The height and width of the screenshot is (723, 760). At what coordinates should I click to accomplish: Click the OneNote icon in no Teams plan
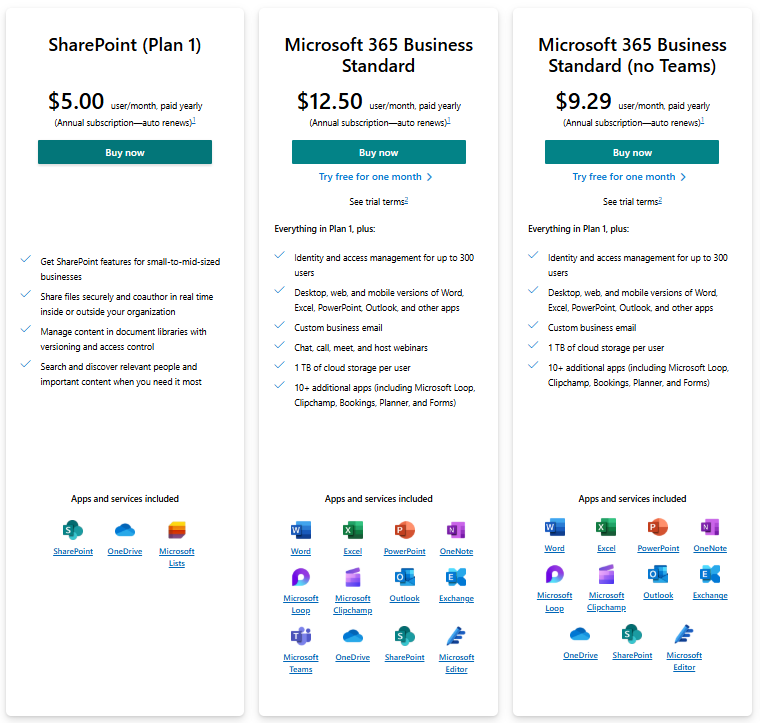click(x=710, y=527)
